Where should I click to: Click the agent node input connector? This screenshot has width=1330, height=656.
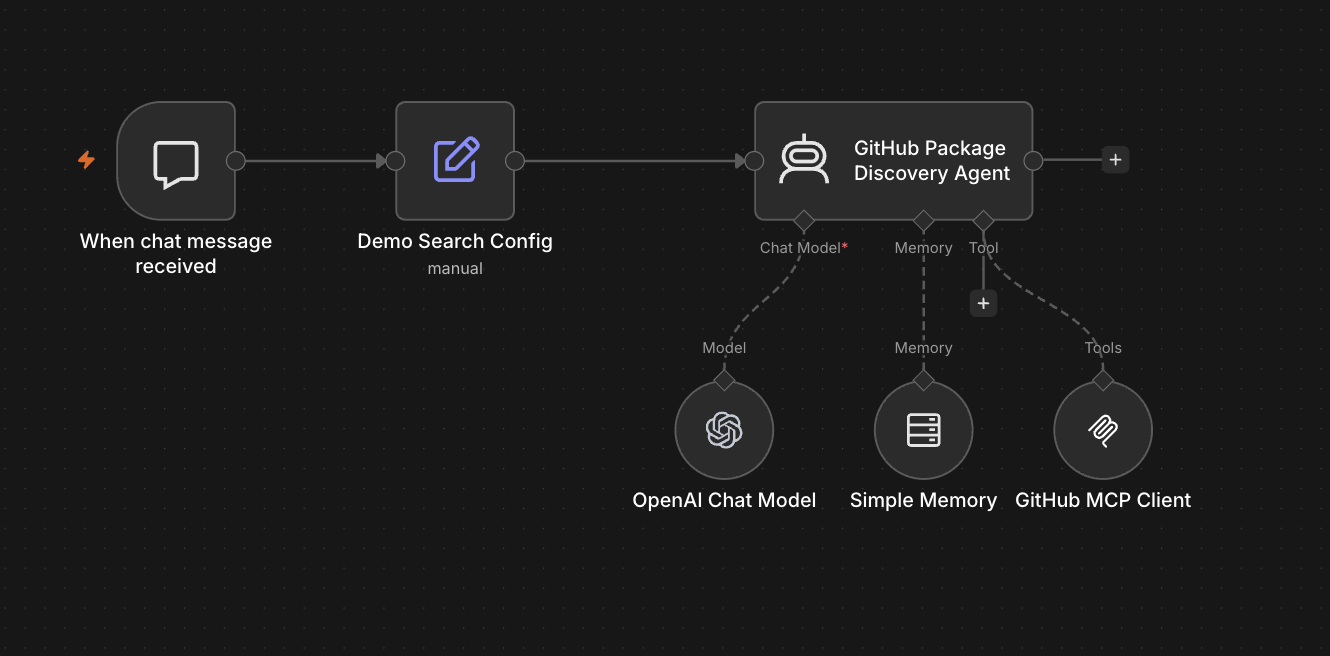tap(754, 161)
